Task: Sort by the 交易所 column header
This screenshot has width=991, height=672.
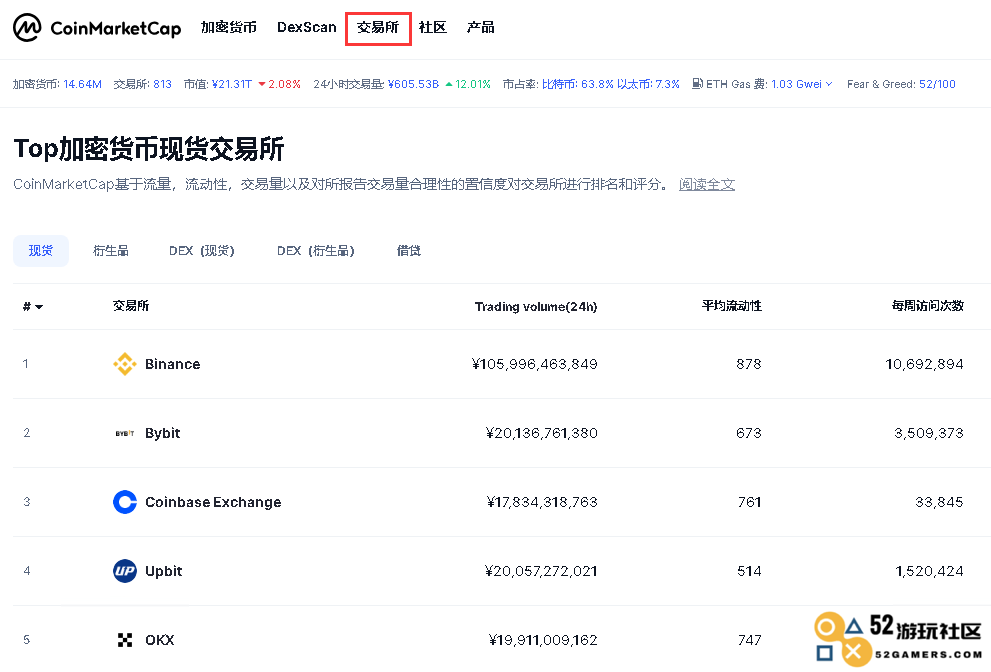Action: click(131, 306)
